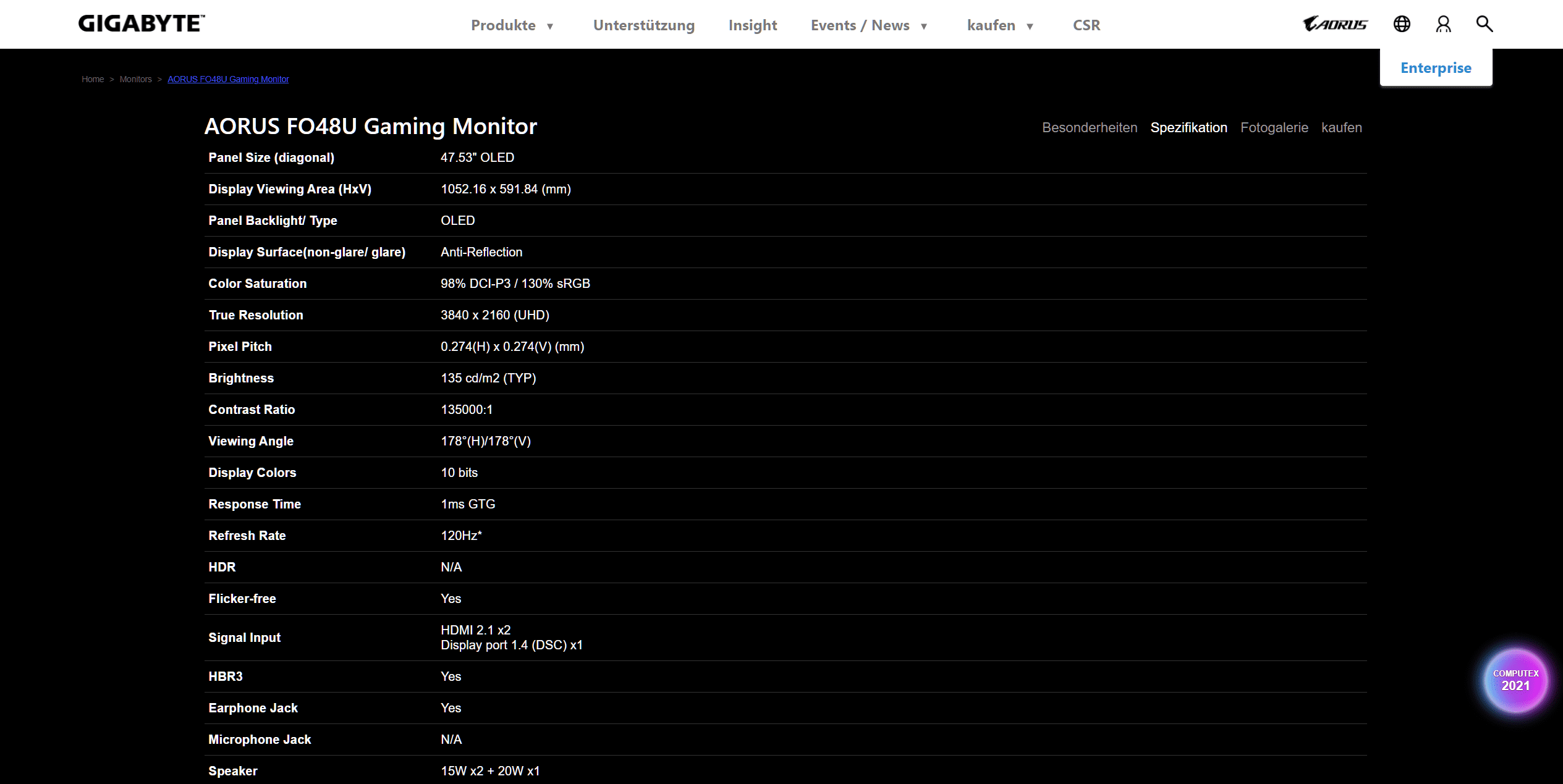Expand the Events / News dropdown
Image resolution: width=1563 pixels, height=784 pixels.
tap(869, 25)
